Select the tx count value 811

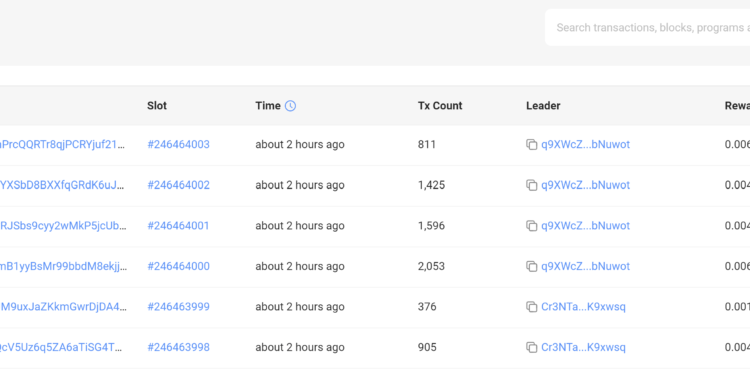pyautogui.click(x=427, y=144)
